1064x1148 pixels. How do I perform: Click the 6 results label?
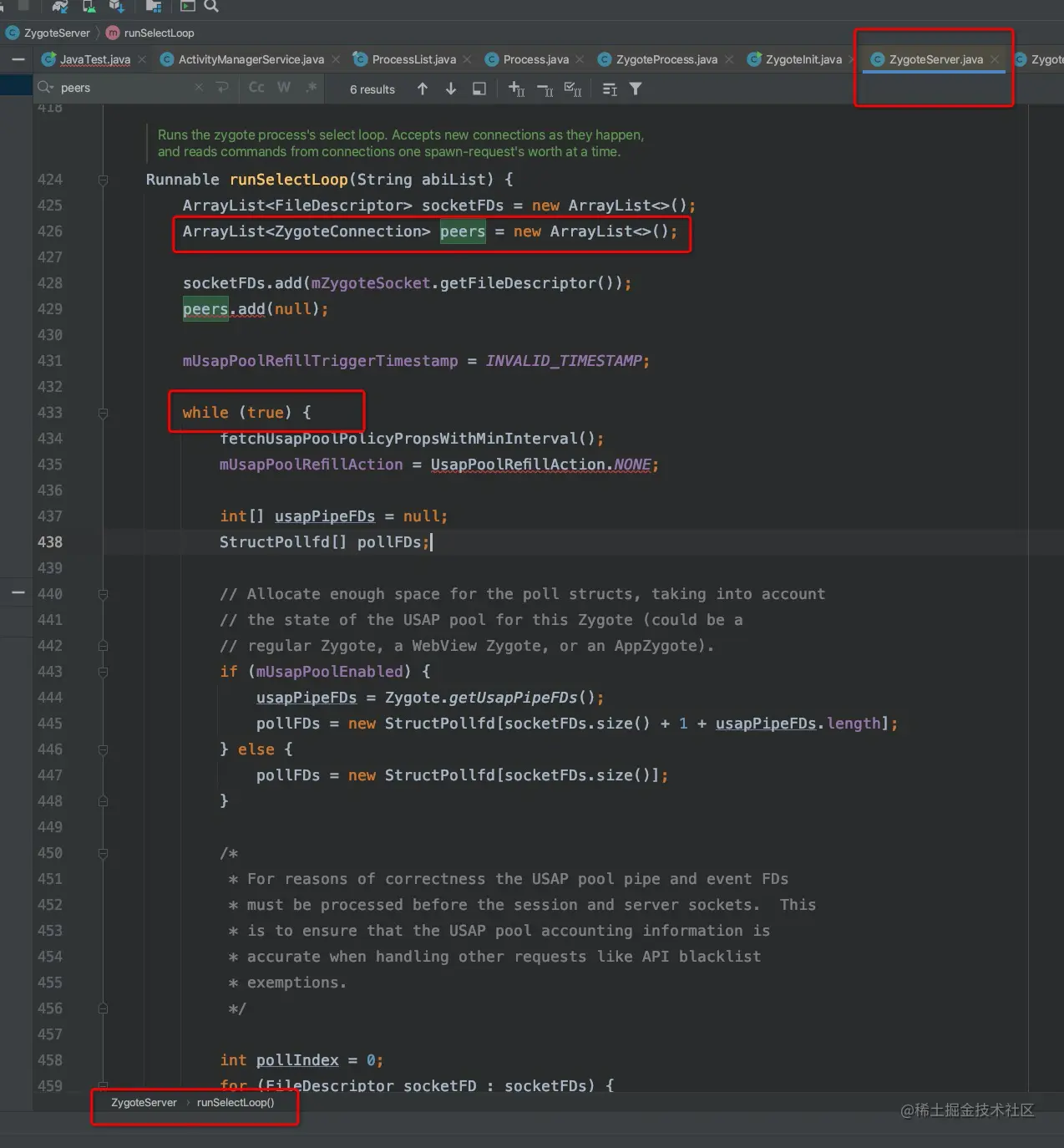coord(372,89)
